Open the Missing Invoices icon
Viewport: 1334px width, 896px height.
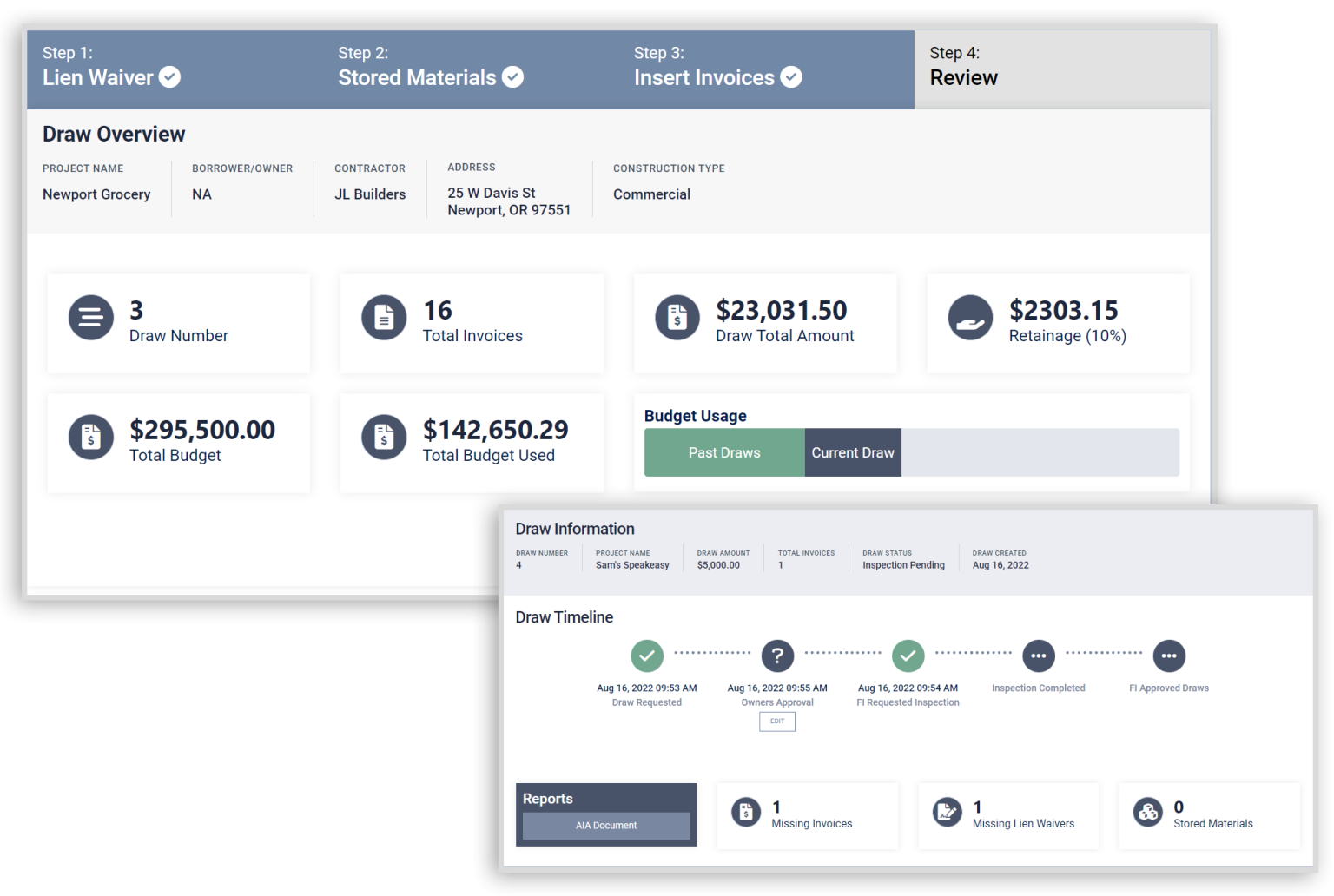747,812
